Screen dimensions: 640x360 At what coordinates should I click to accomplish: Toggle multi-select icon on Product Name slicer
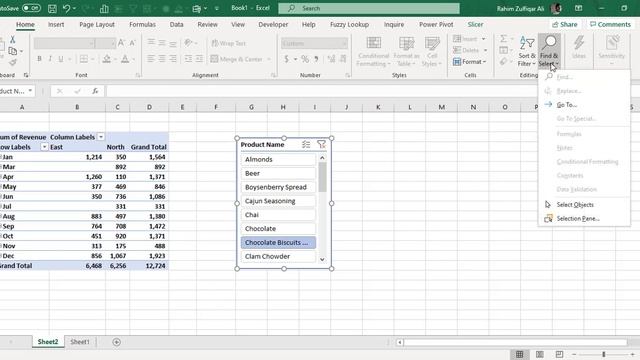306,144
